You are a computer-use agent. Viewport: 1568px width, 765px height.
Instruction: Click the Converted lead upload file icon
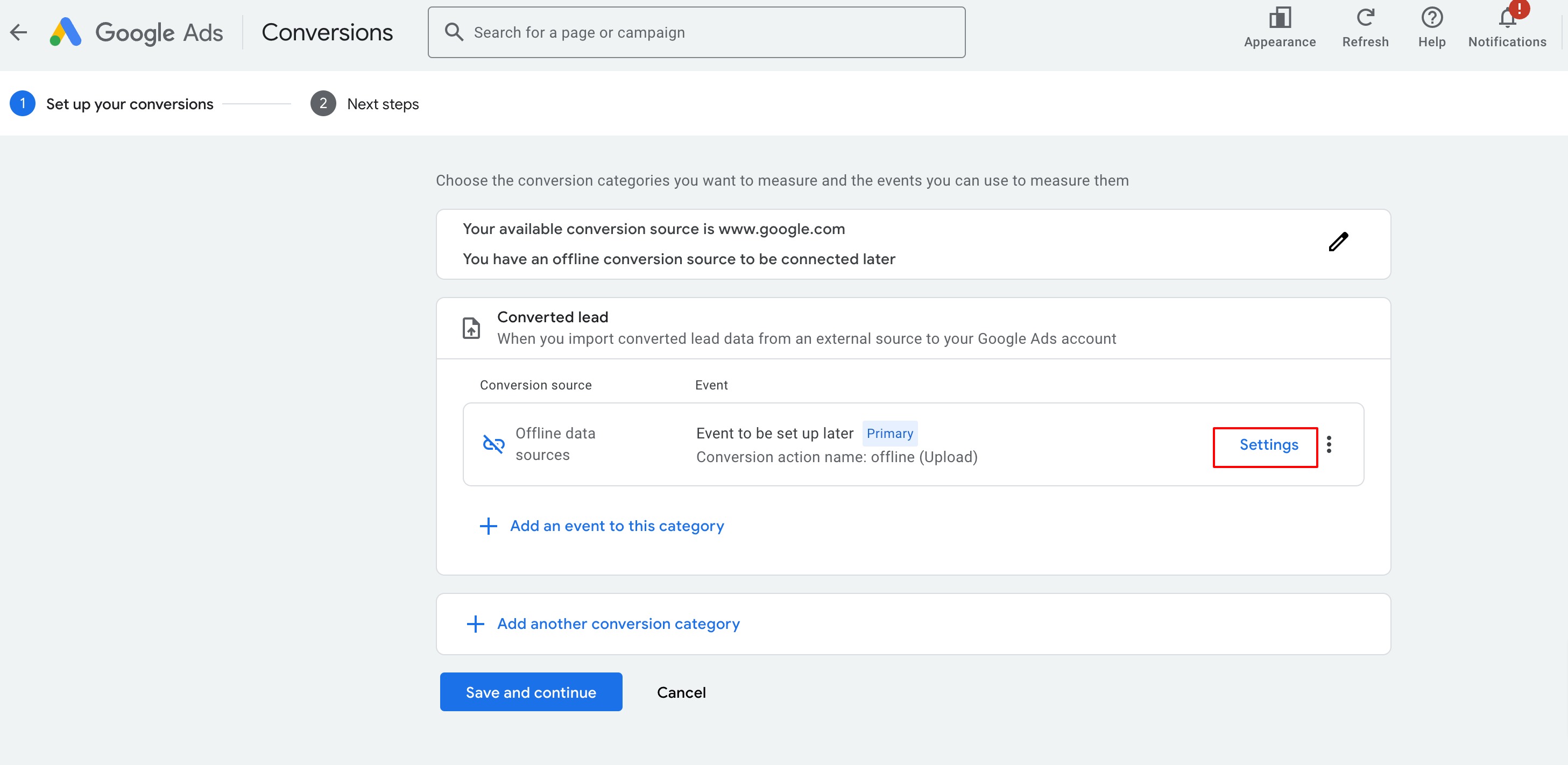point(471,328)
